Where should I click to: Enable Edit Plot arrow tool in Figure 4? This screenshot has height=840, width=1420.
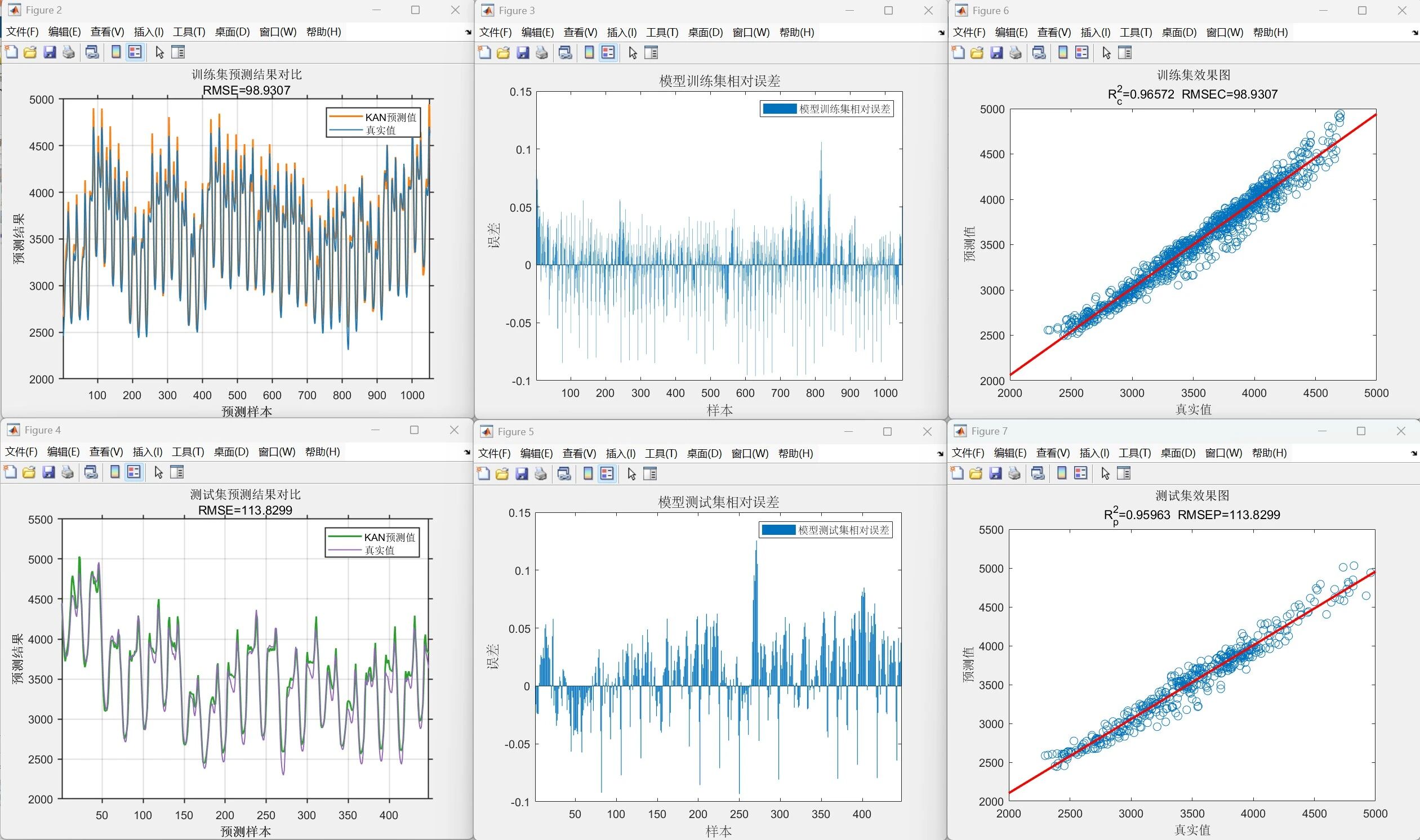click(x=158, y=472)
